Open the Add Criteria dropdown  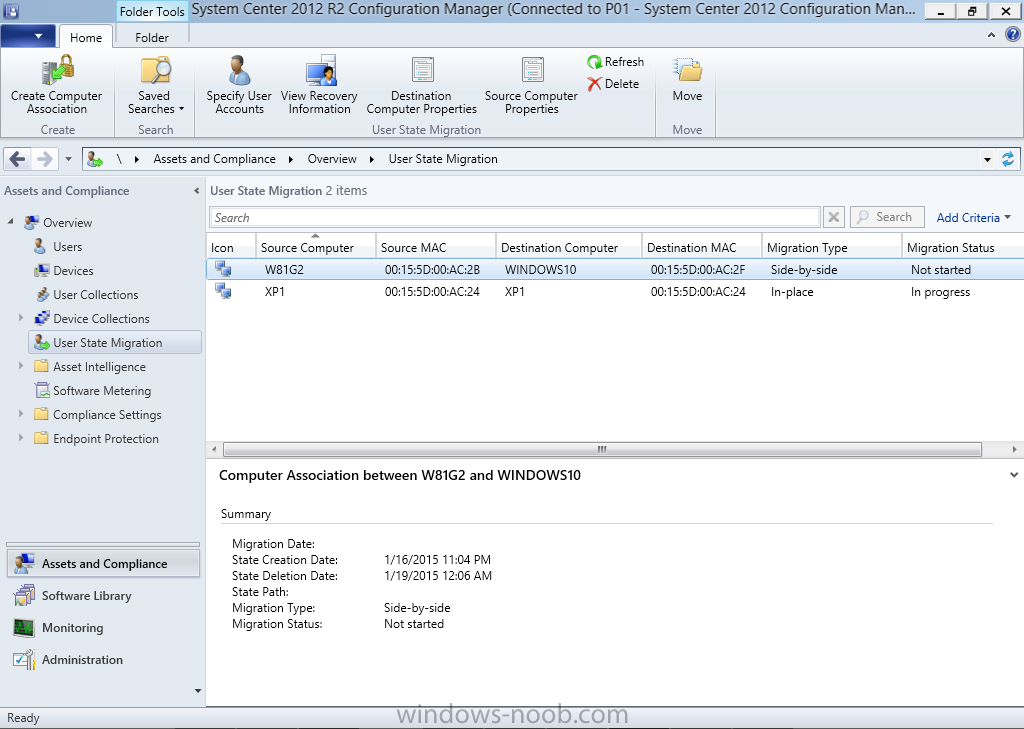tap(973, 218)
